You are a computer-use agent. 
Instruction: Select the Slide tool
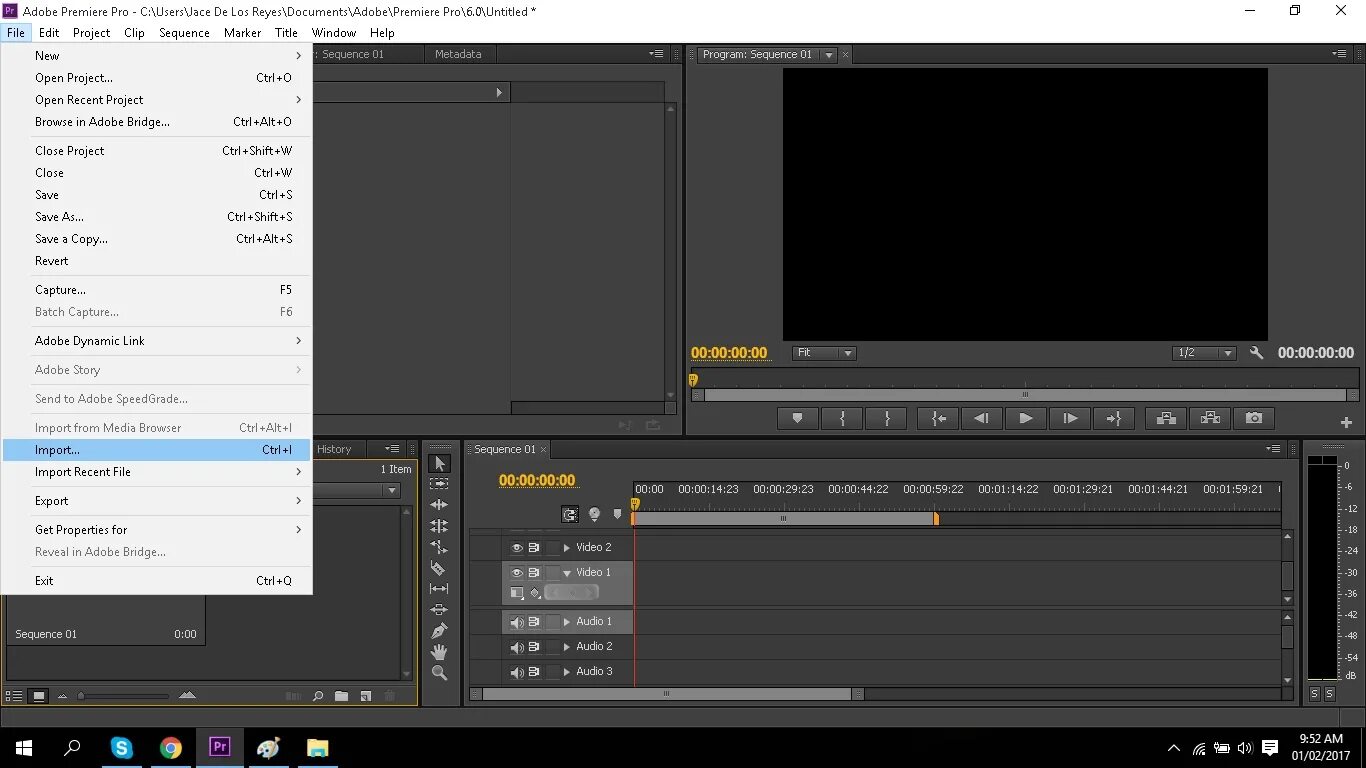pyautogui.click(x=439, y=610)
